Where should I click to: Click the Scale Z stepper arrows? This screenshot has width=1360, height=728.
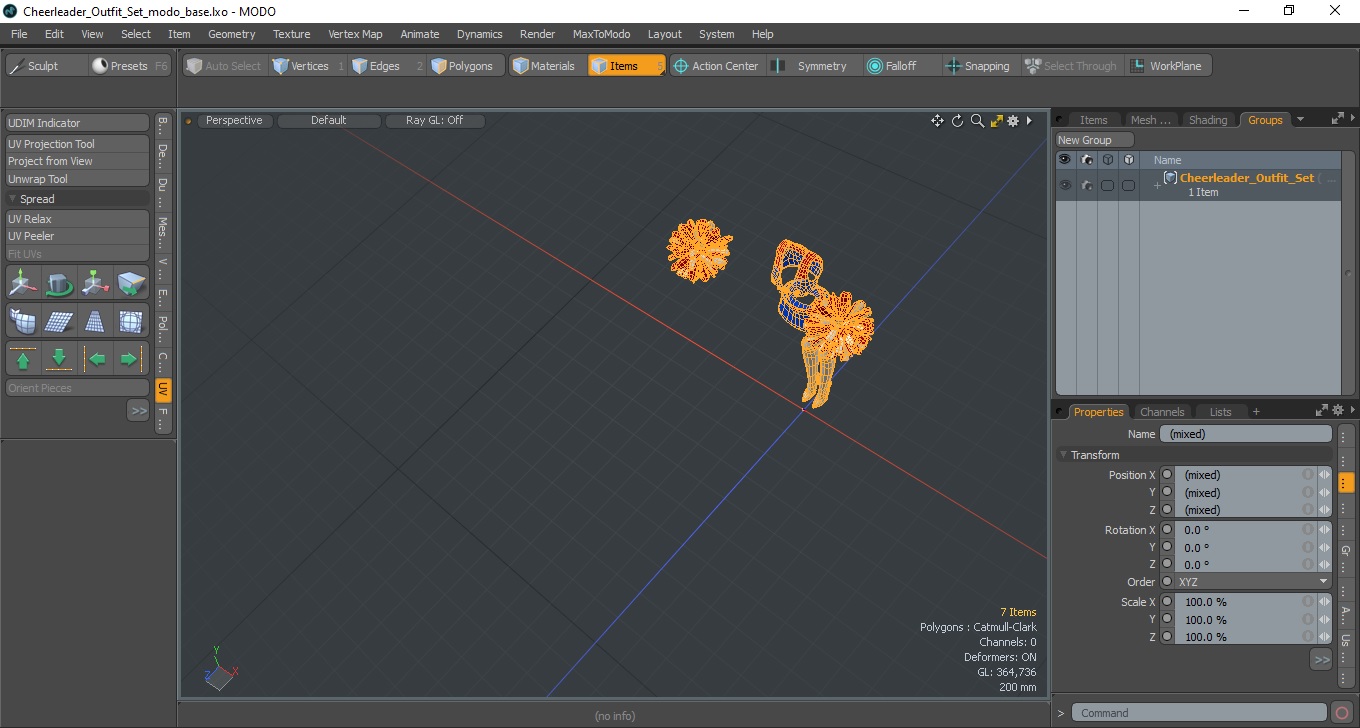pyautogui.click(x=1324, y=637)
